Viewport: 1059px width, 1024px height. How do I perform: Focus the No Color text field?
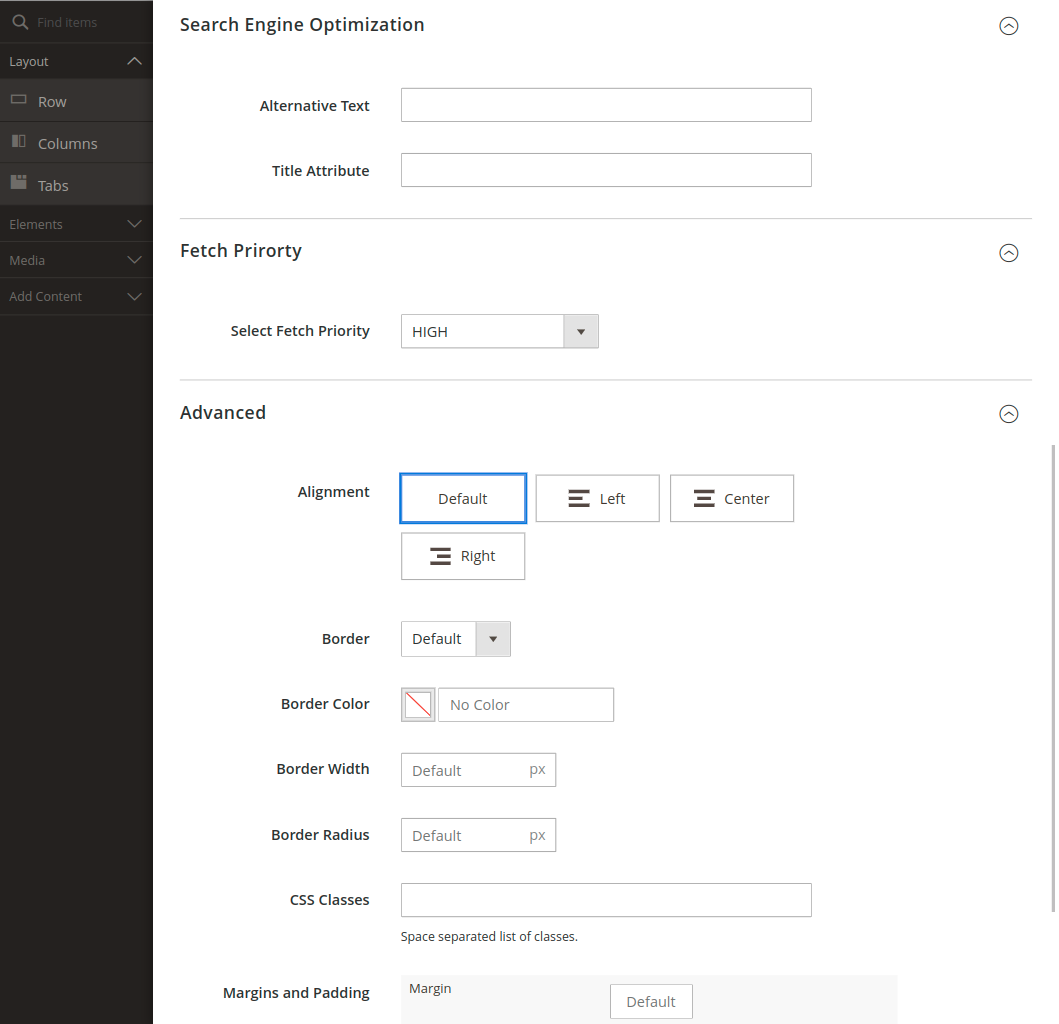525,705
